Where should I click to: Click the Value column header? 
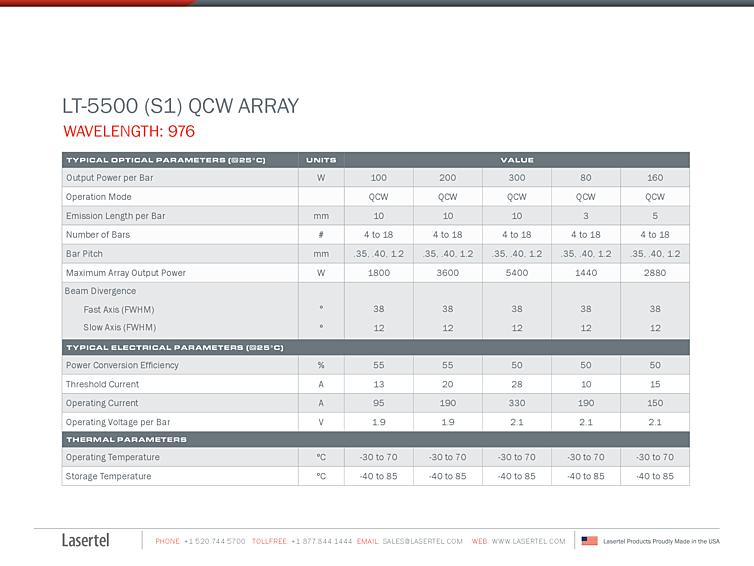[x=517, y=160]
